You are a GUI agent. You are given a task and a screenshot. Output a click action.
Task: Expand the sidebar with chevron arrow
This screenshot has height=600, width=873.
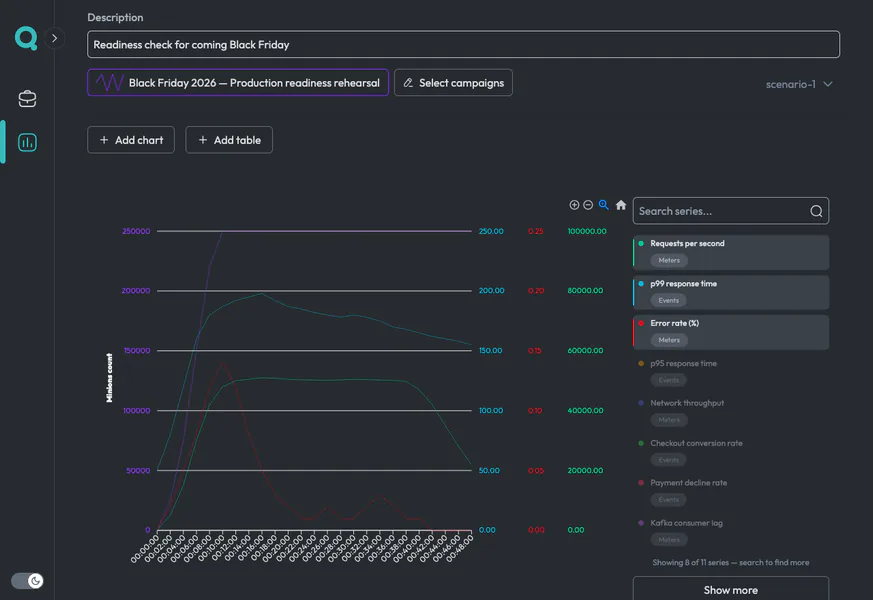coord(55,38)
